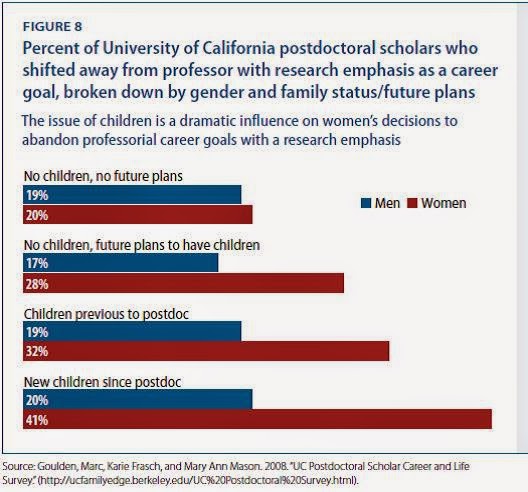Click the 19% men bar under Children previous

132,331
